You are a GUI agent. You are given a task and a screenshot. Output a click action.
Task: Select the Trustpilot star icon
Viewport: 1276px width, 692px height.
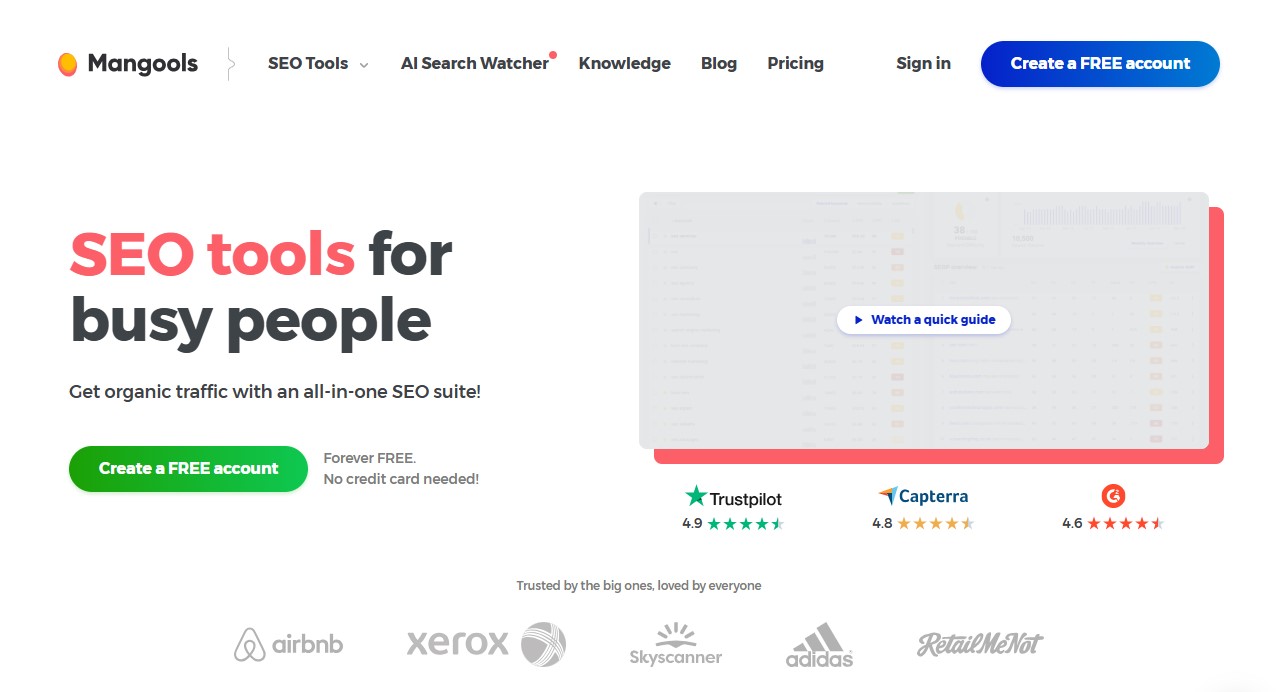click(695, 495)
